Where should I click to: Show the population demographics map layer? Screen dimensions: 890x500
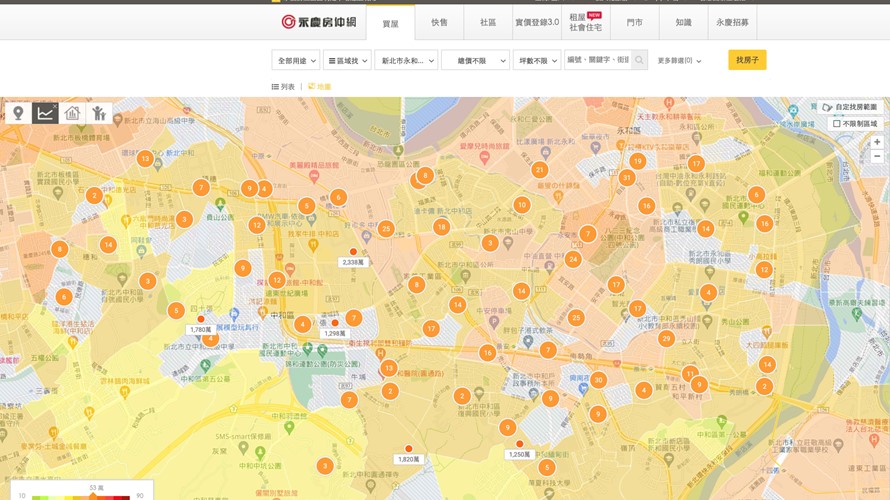pos(99,113)
